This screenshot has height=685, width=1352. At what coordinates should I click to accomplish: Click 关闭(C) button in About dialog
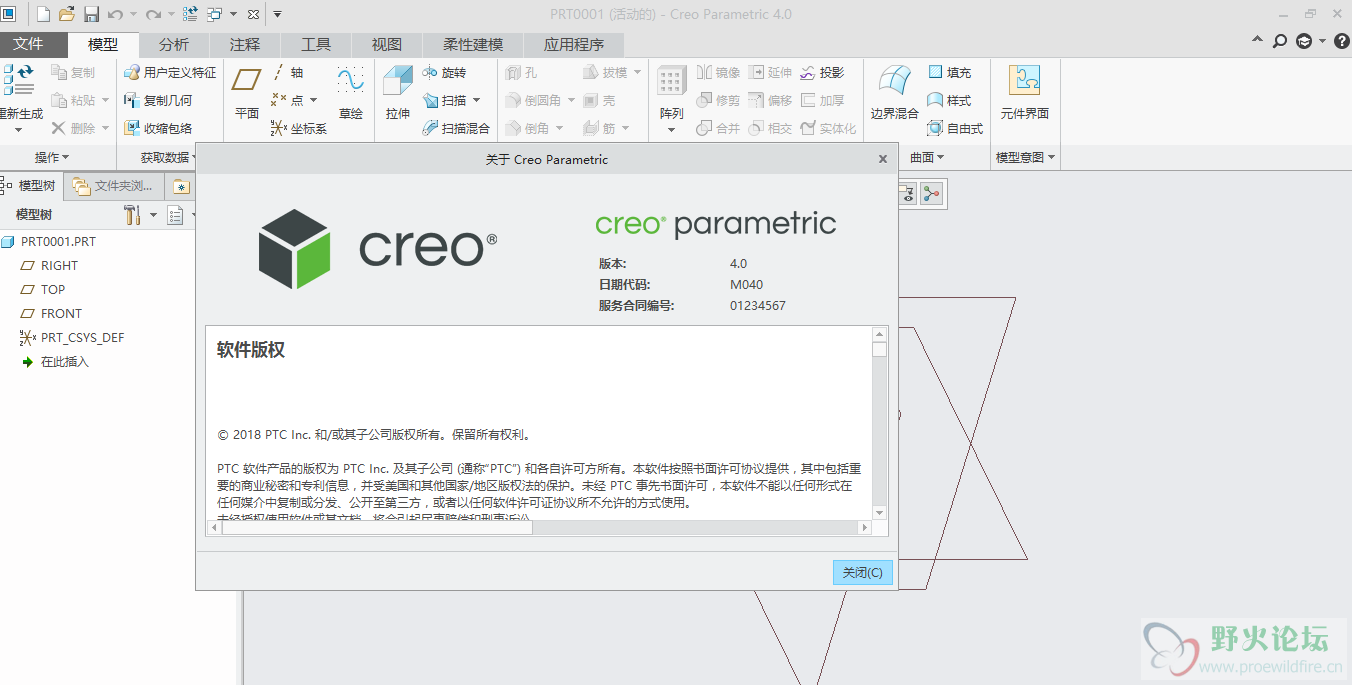(x=862, y=573)
